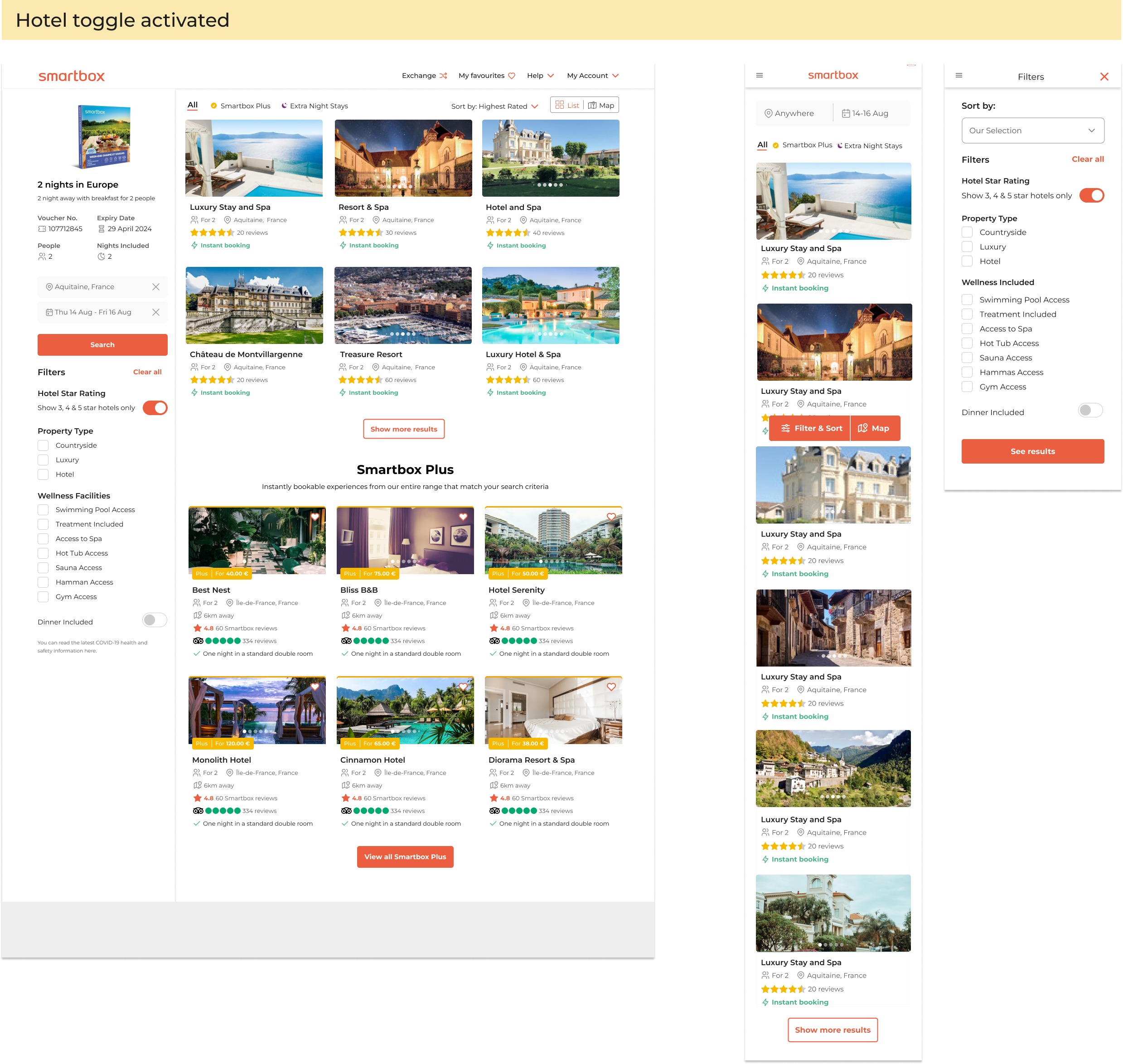Open the Château de Montvillargenne thumbnail
1123x1064 pixels.
tap(254, 306)
